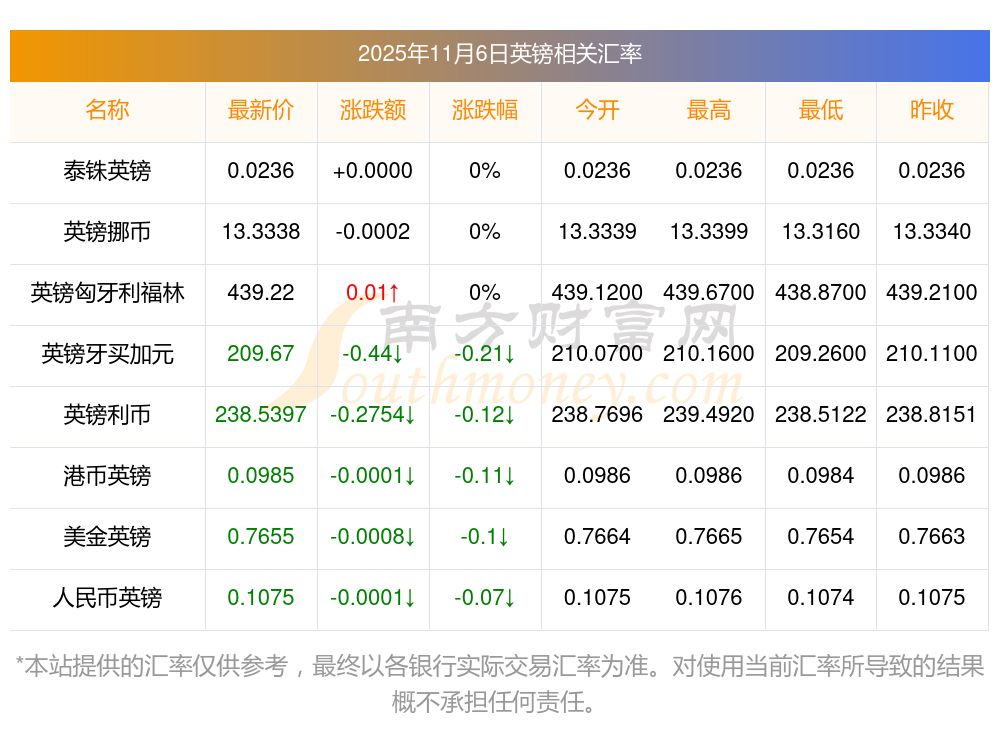The height and width of the screenshot is (733, 1000).
Task: Click previous close 0.7663
Action: 932,537
